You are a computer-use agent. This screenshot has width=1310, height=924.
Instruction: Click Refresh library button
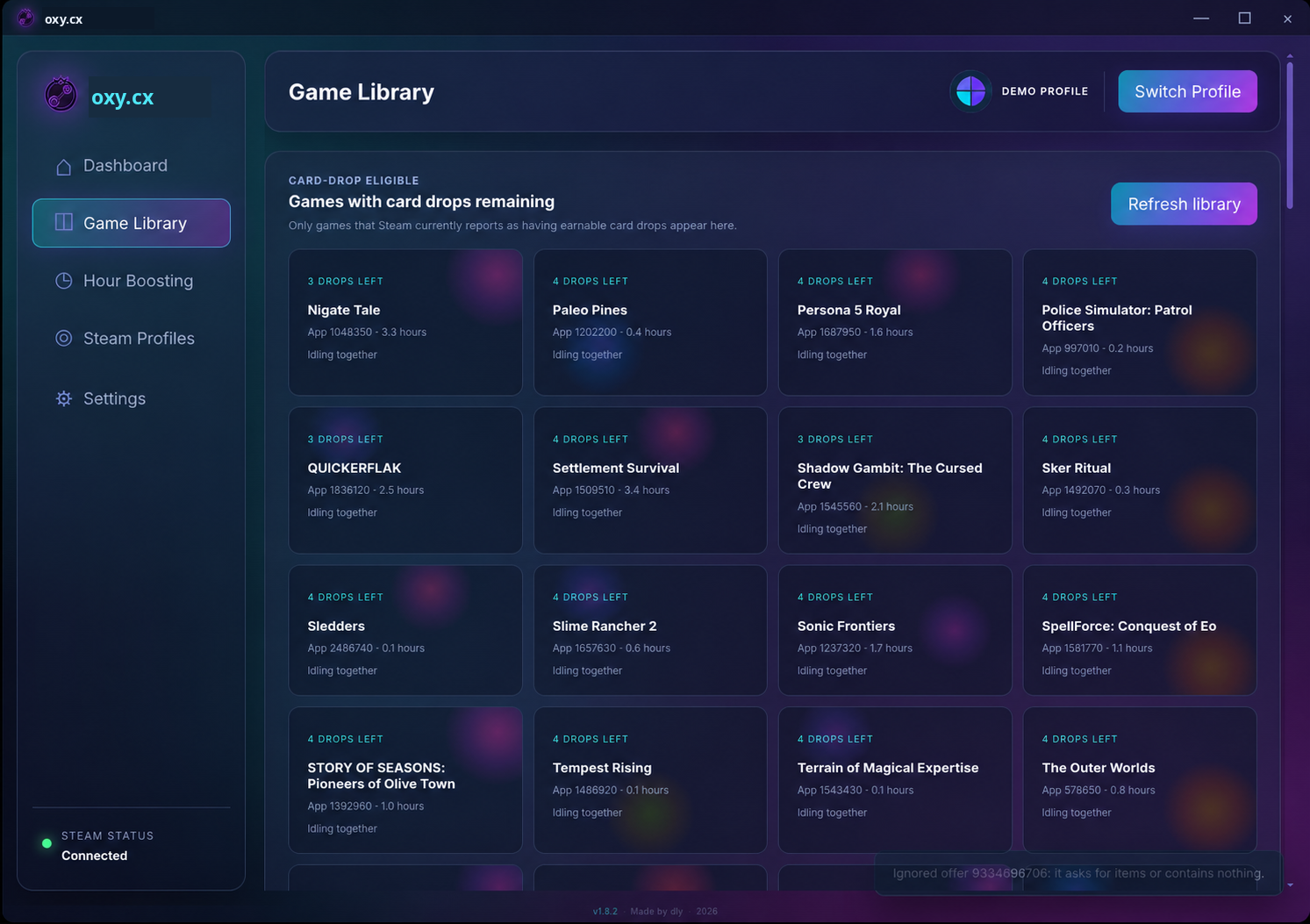1184,204
